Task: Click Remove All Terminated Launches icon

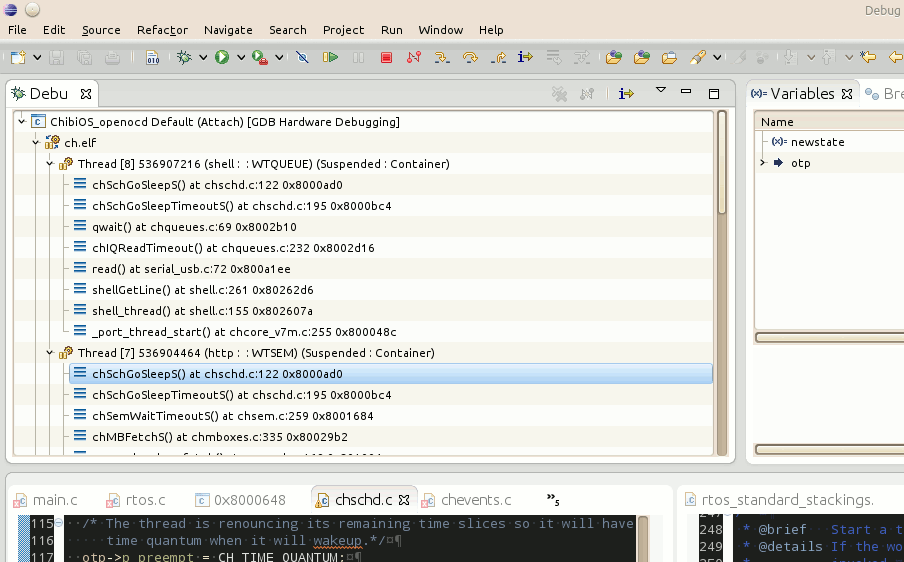Action: 559,94
